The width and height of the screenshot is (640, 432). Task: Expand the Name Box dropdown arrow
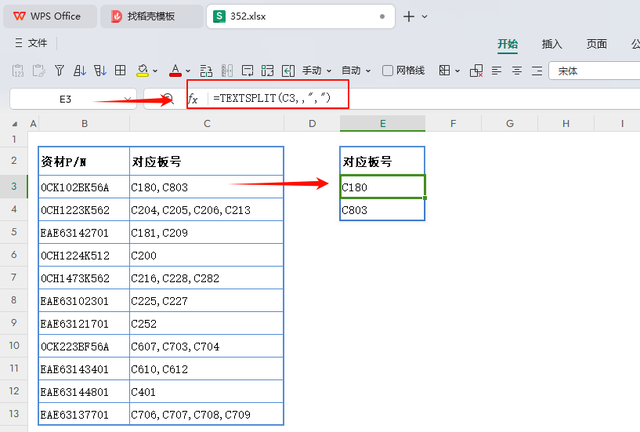127,99
